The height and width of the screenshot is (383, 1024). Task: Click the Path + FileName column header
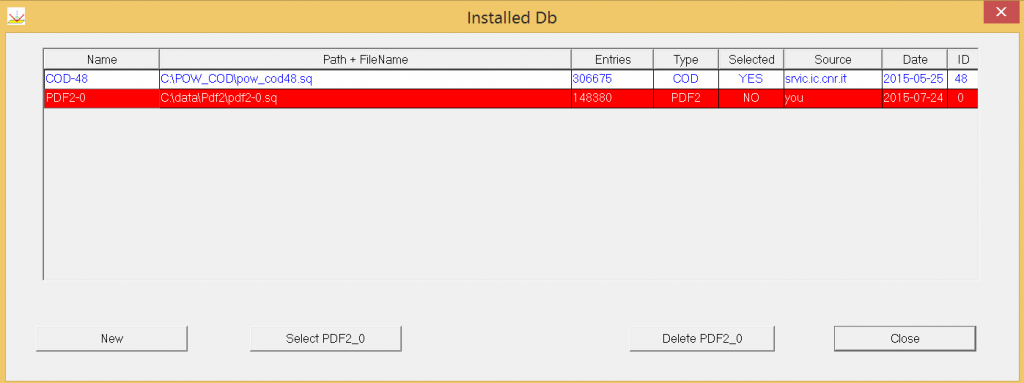(x=365, y=59)
